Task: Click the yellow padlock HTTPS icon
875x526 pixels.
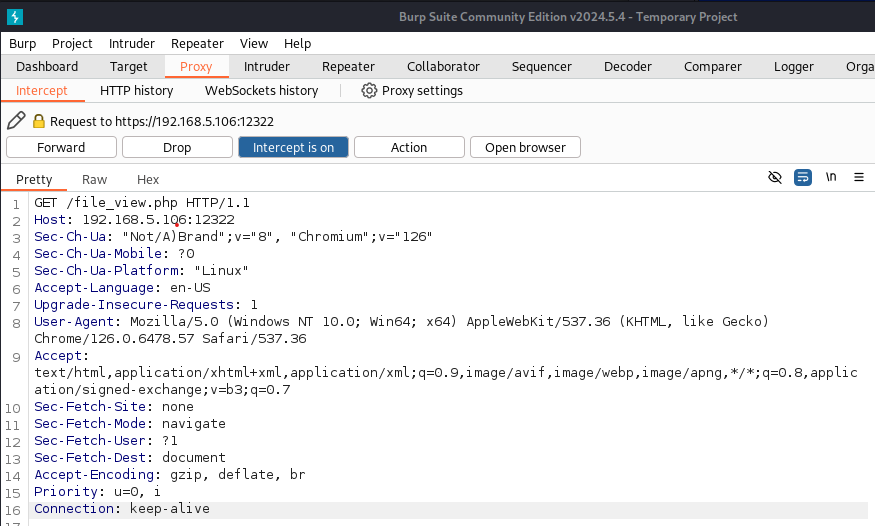Action: 39,121
